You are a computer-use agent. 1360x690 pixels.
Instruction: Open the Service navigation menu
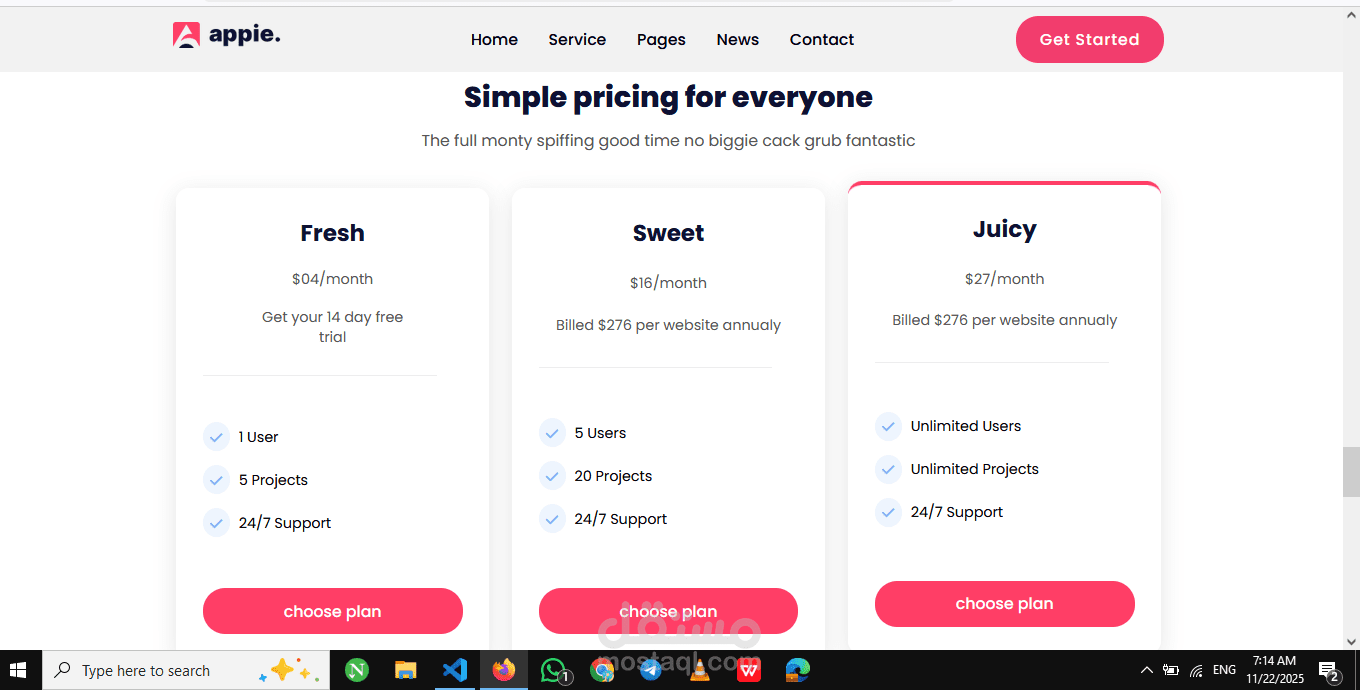click(577, 40)
